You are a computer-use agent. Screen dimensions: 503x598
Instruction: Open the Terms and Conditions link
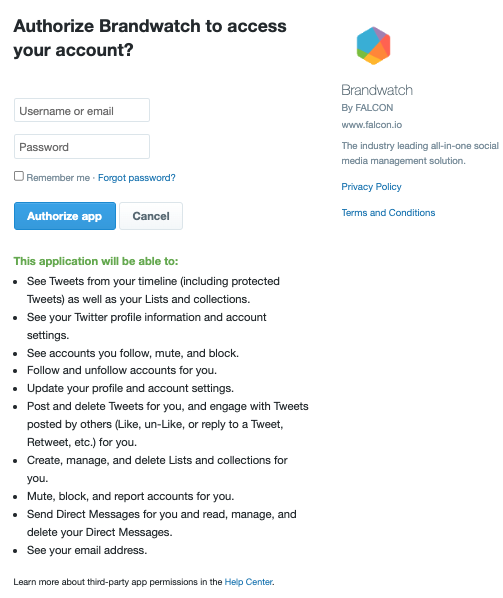click(388, 212)
